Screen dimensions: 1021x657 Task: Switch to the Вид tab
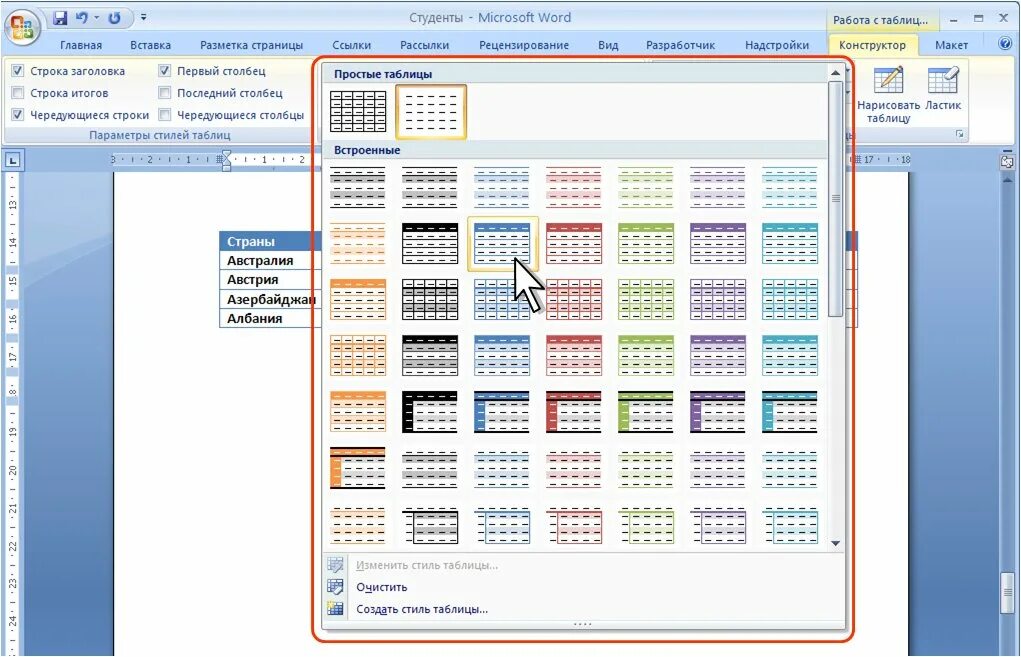pyautogui.click(x=608, y=45)
